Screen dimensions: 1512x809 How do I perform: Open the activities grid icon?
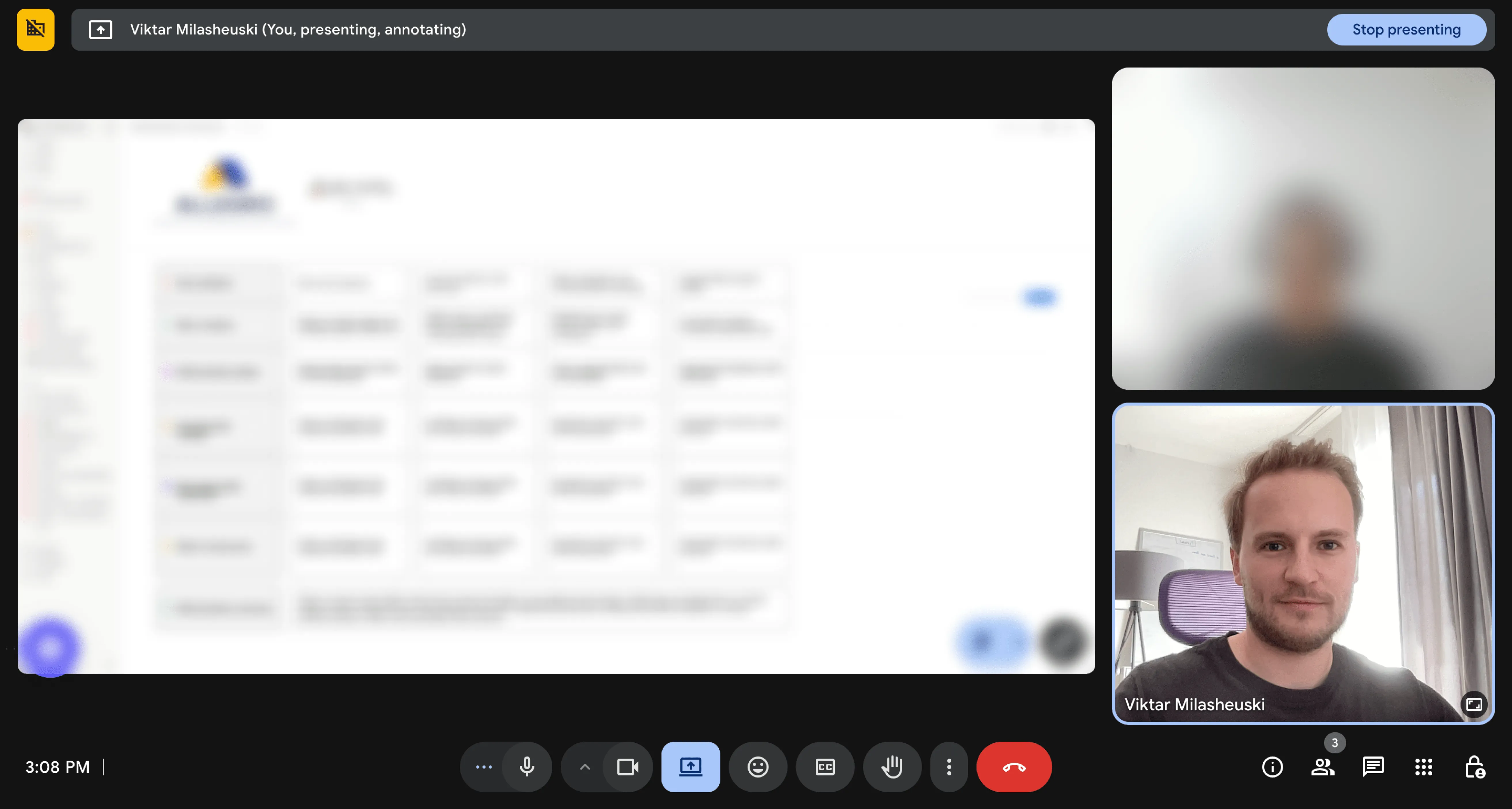tap(1423, 767)
